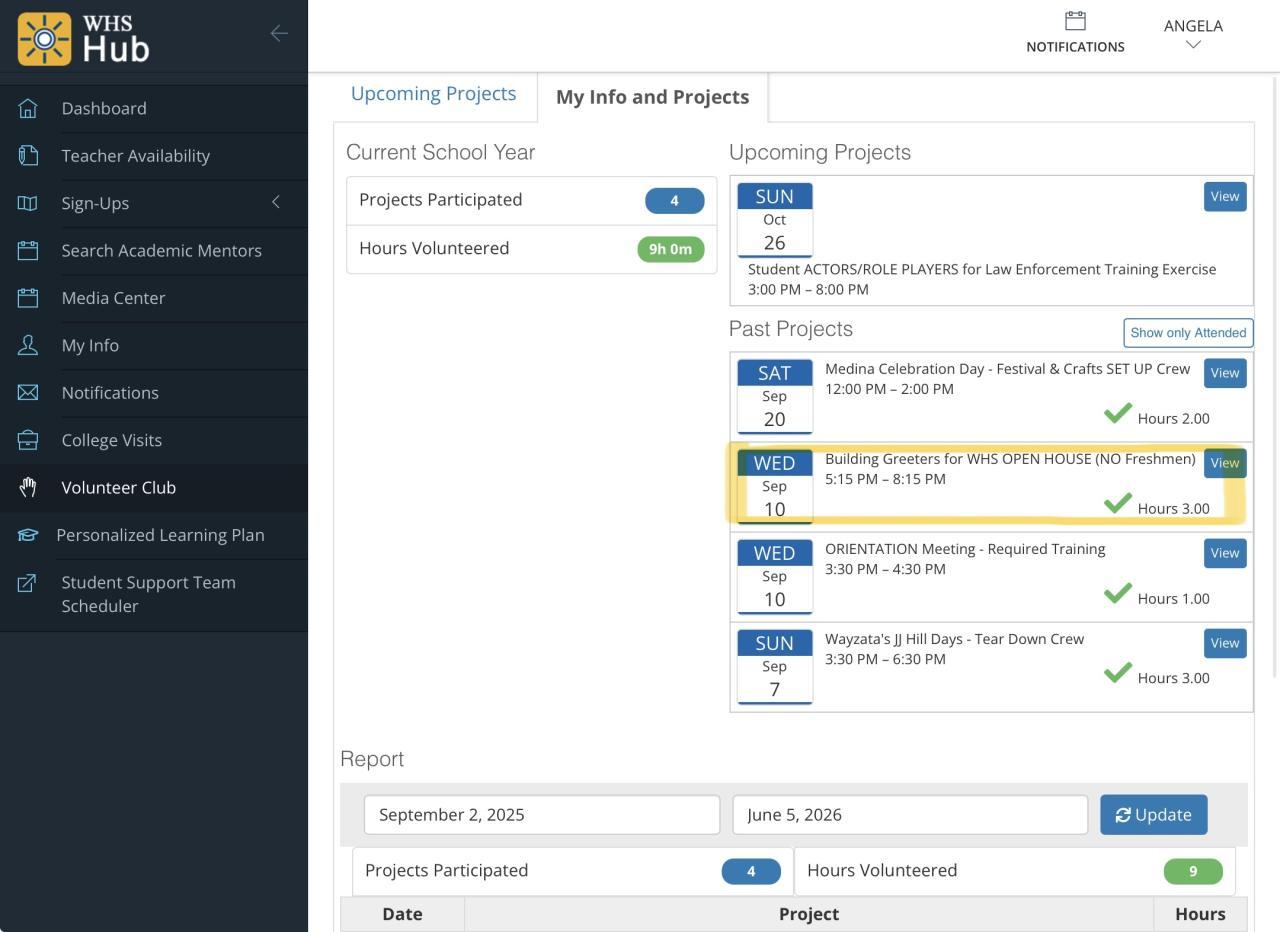Click the Update report button
The height and width of the screenshot is (932, 1280).
point(1153,815)
